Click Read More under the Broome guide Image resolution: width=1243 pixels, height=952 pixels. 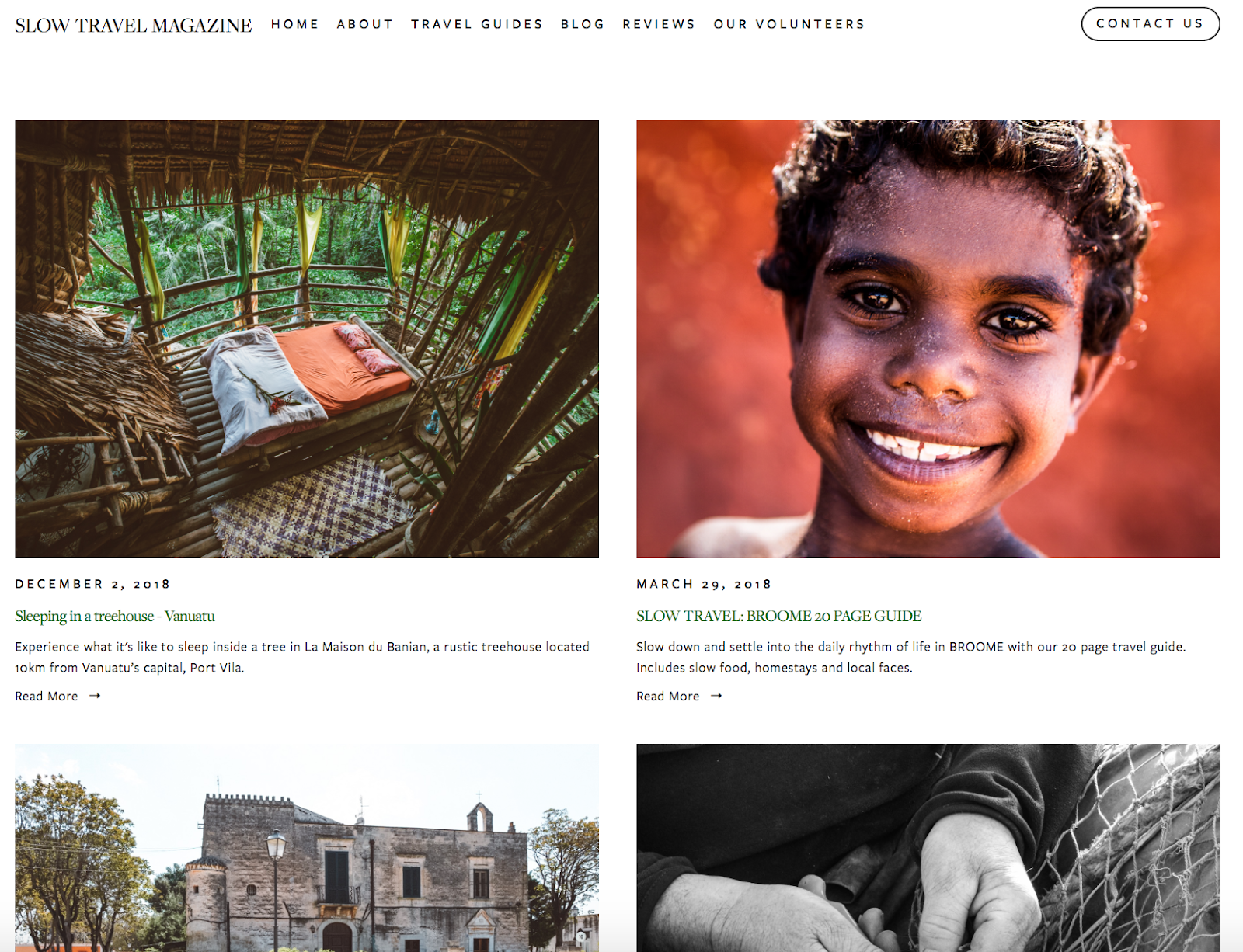tap(668, 696)
